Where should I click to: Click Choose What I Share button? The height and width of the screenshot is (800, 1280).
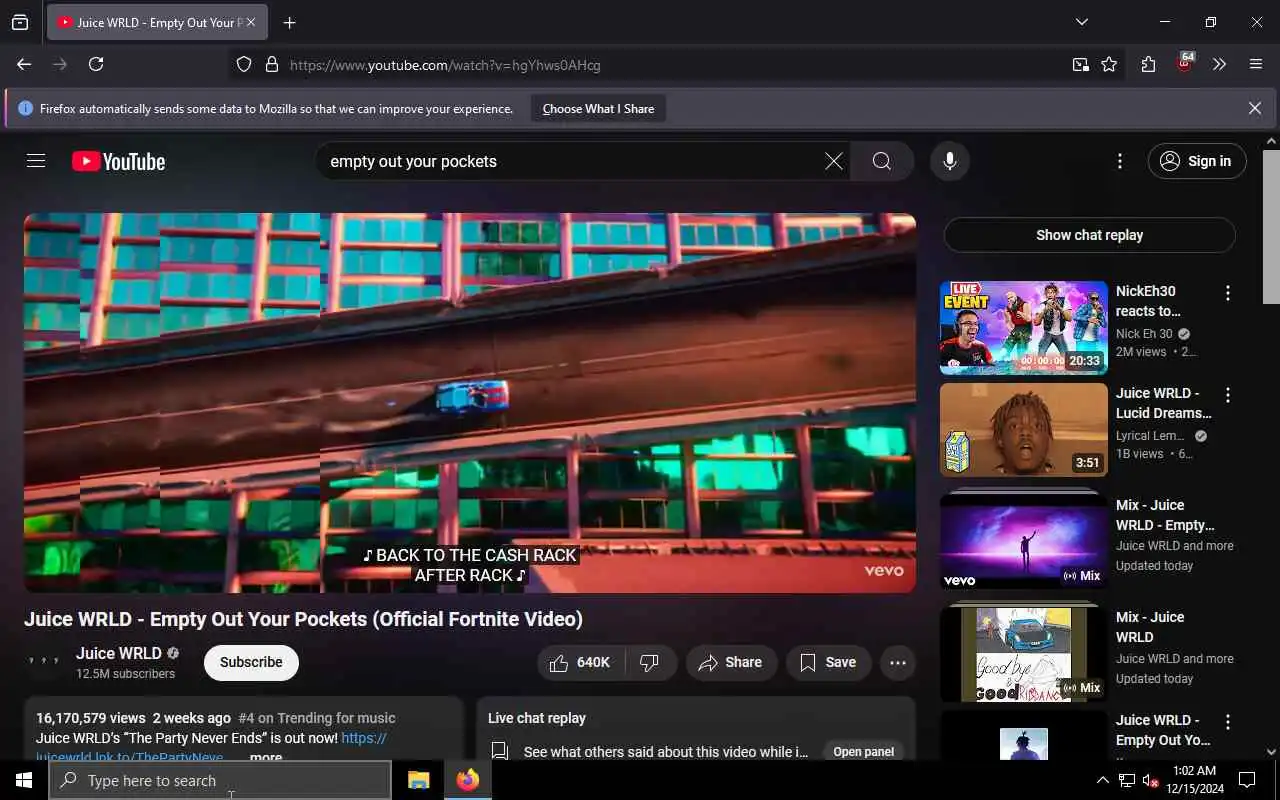(x=598, y=108)
